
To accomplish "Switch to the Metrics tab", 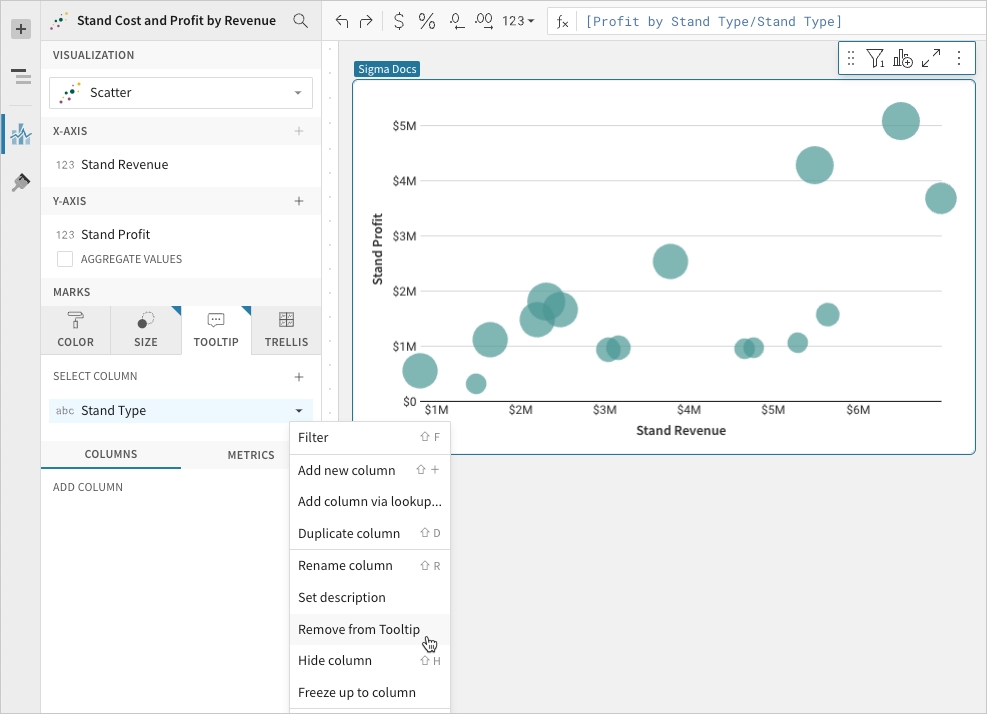I will coord(251,455).
